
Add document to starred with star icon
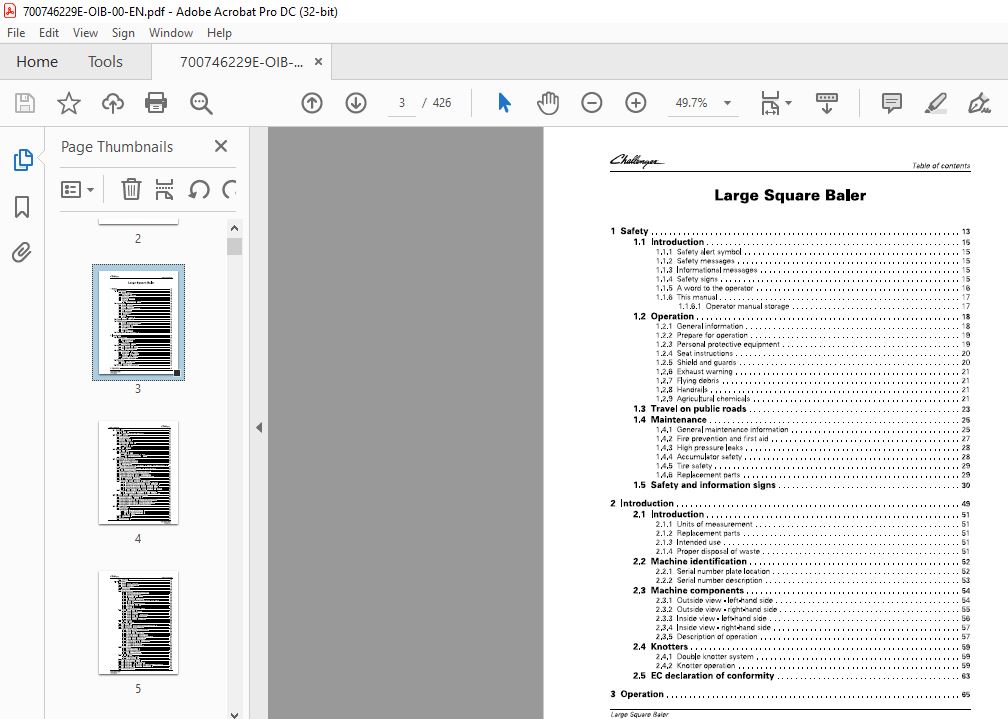pyautogui.click(x=69, y=103)
